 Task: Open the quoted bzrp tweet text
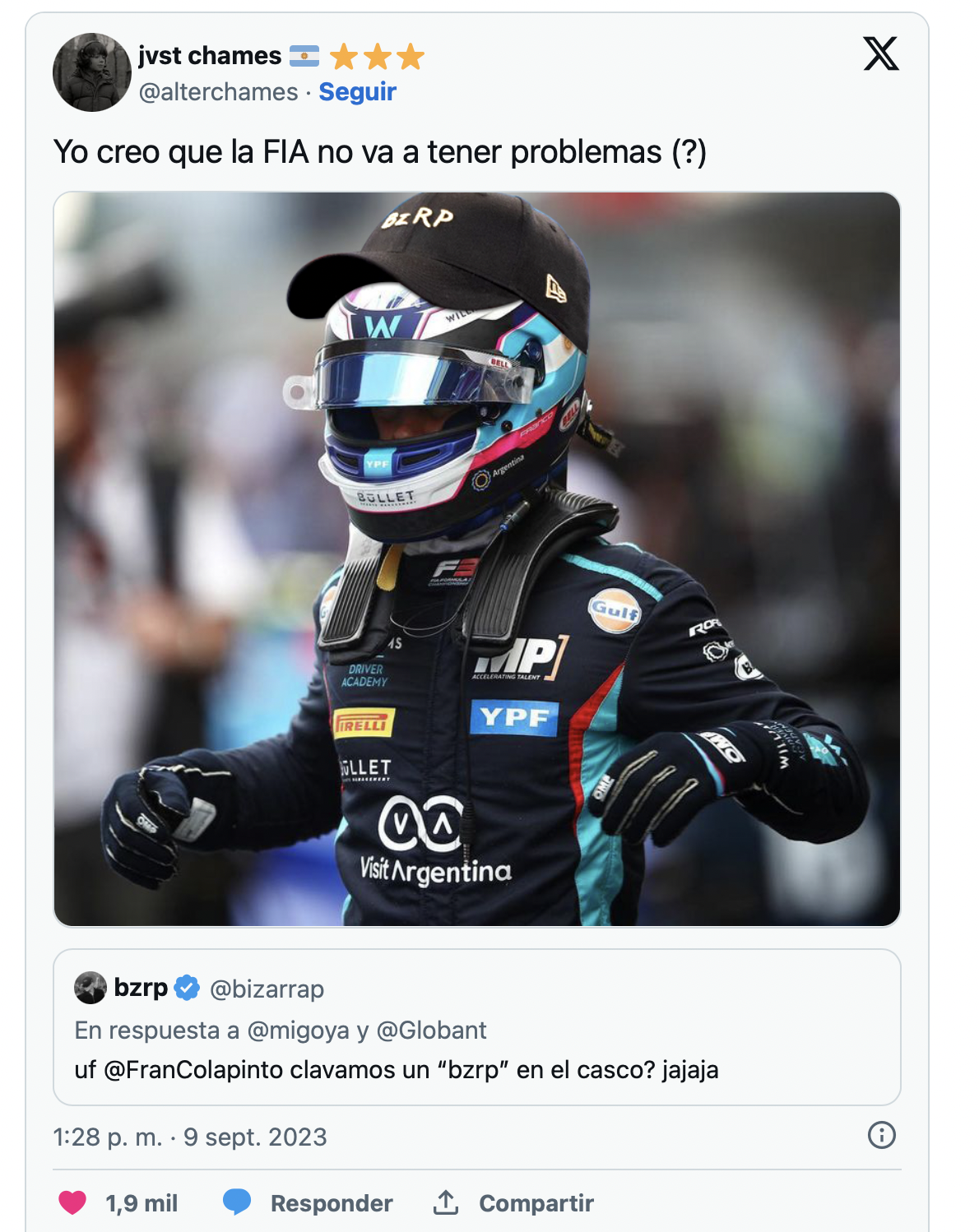pos(397,1070)
